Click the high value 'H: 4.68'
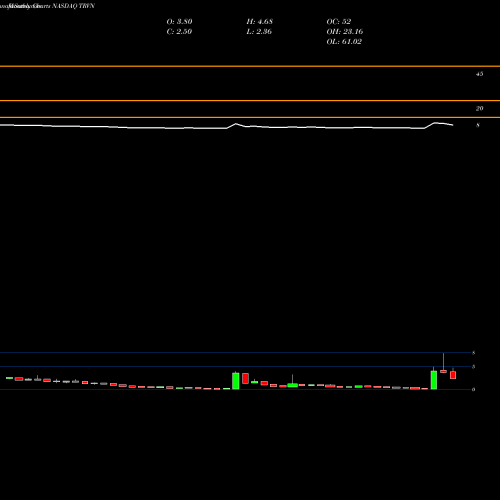This screenshot has height=500, width=500. [260, 22]
